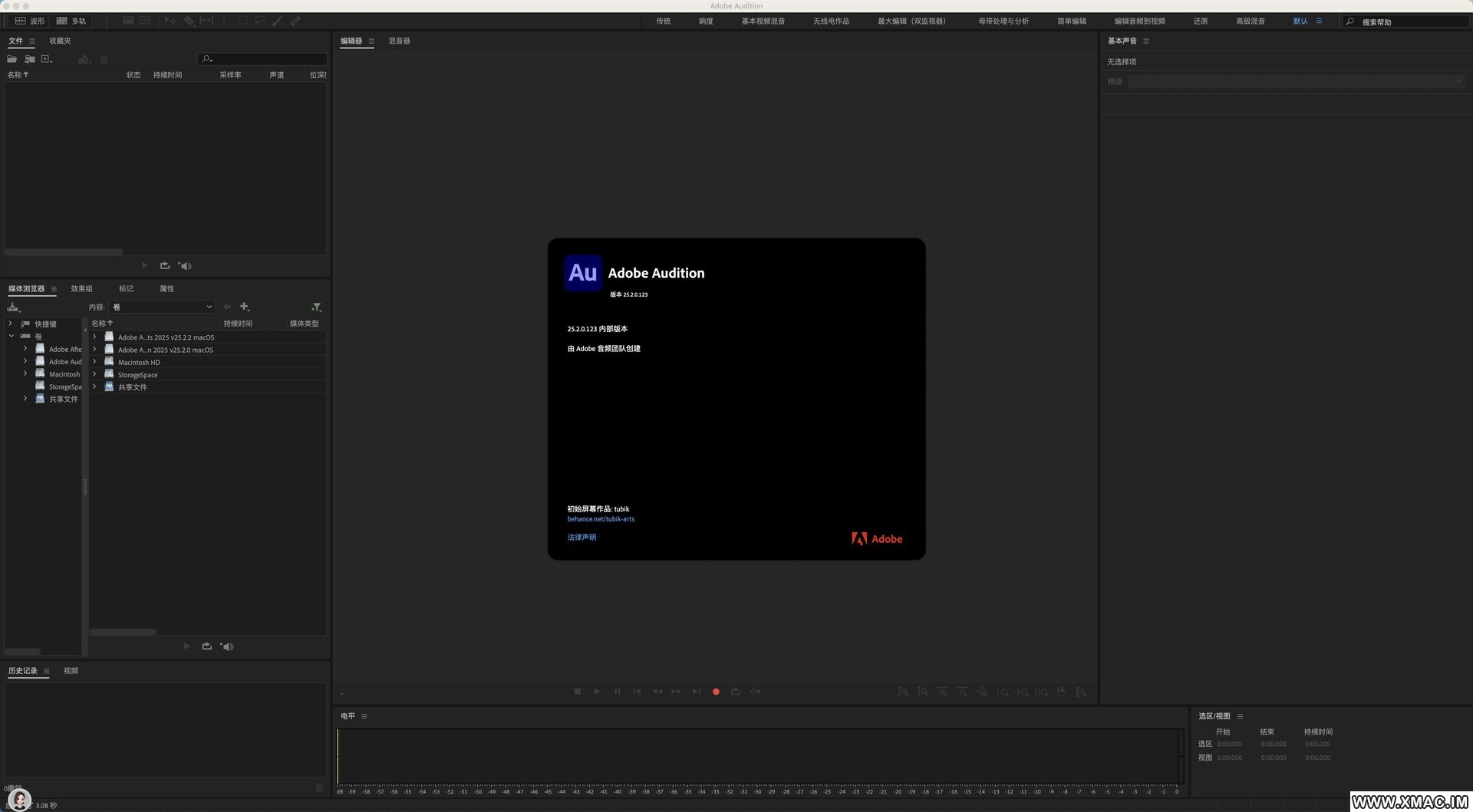
Task: Click the add shortcut plus icon
Action: pos(245,307)
